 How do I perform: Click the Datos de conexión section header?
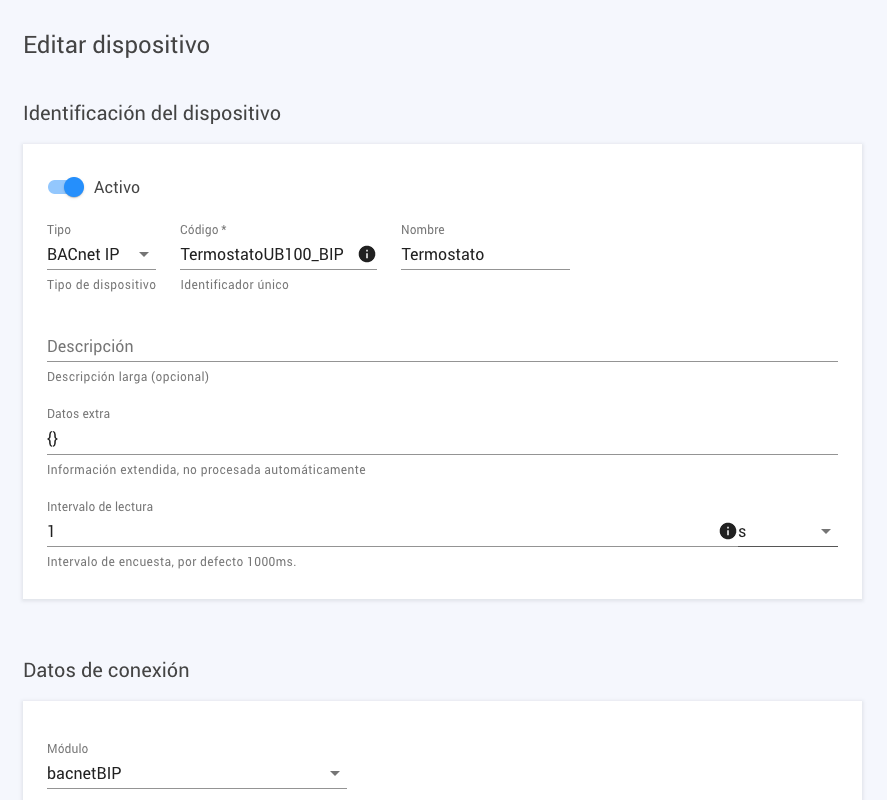tap(106, 670)
